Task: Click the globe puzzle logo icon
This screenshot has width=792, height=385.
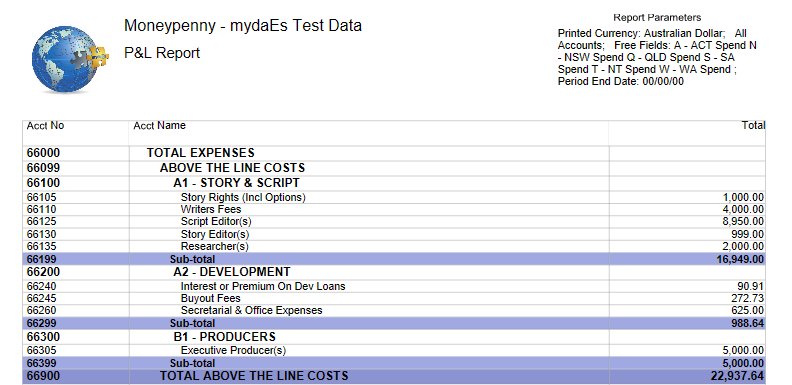Action: coord(70,59)
